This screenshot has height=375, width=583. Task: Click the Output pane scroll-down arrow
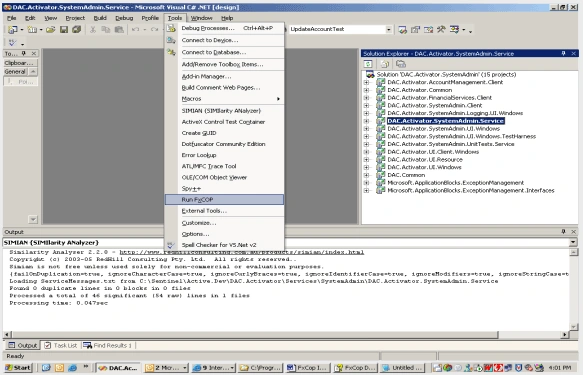point(573,327)
